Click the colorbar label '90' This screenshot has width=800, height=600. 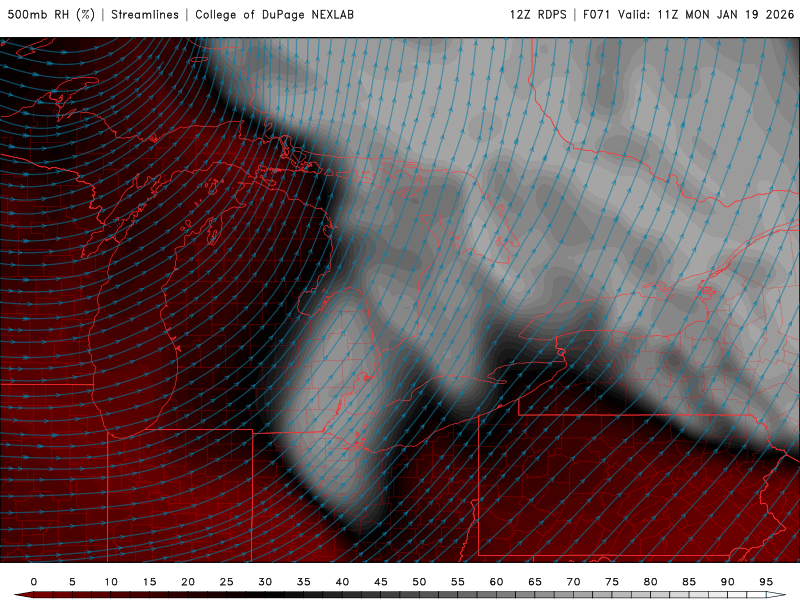728,582
